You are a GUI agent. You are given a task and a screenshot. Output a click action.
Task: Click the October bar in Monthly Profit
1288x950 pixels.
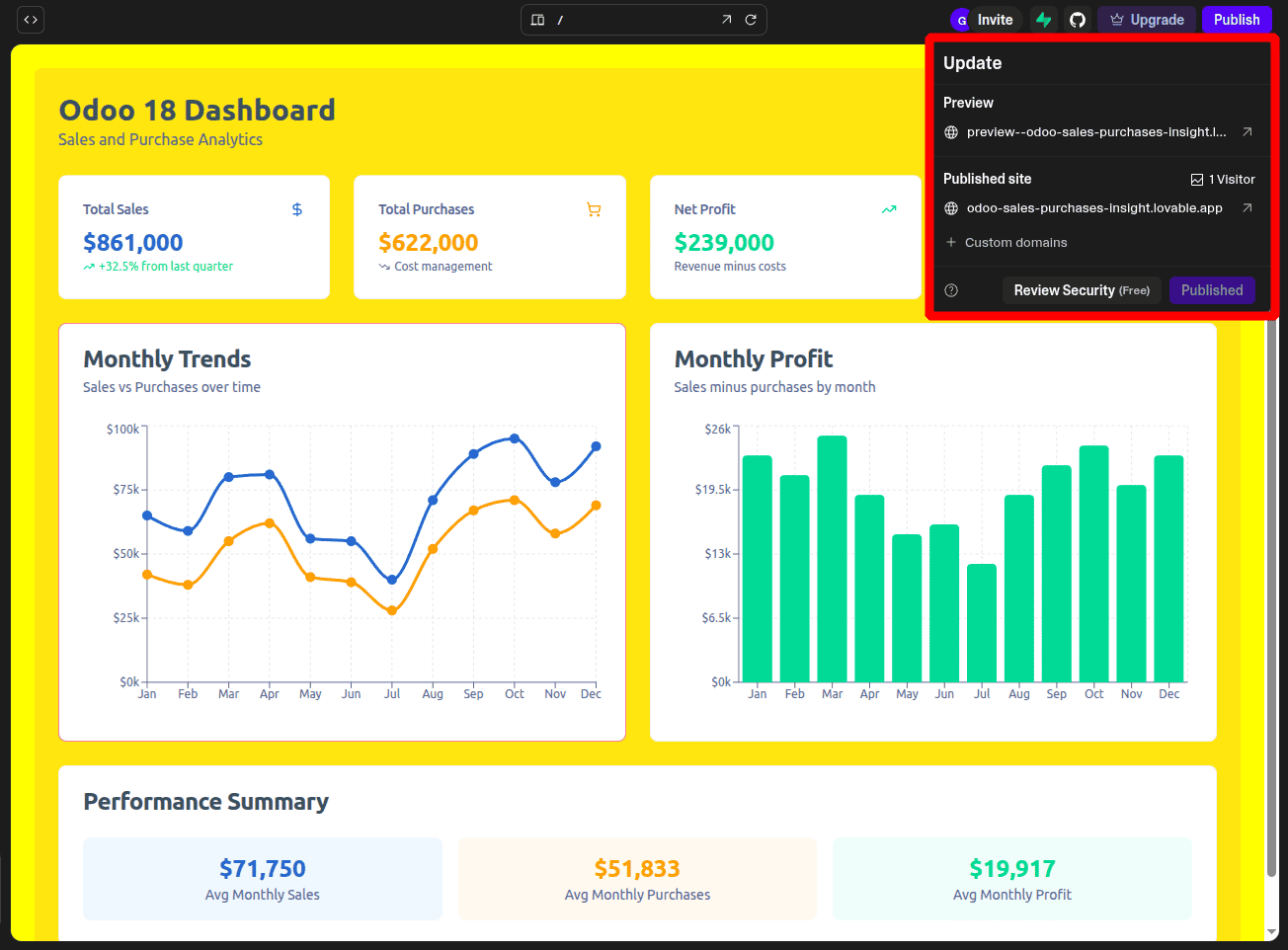pos(1093,564)
